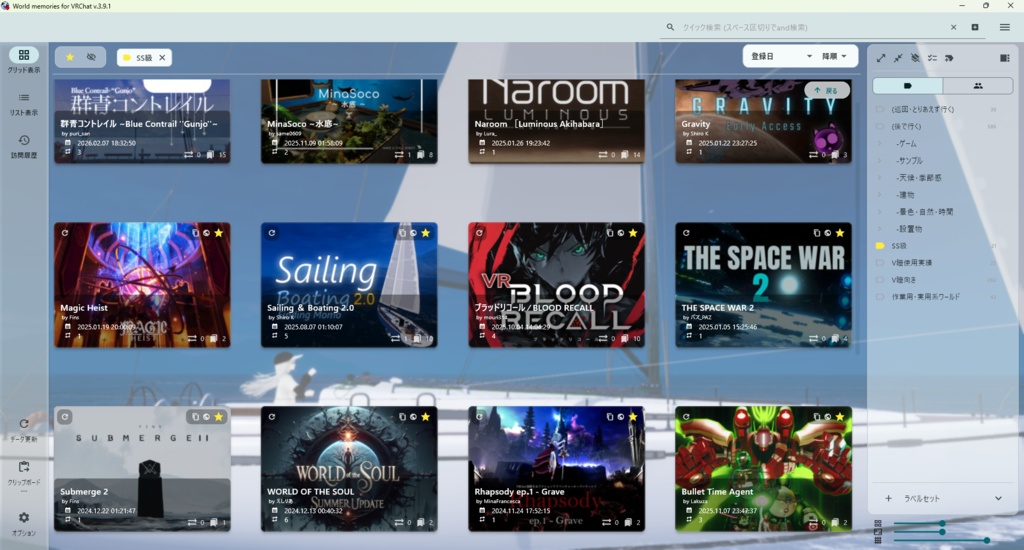Toggle the favorites star filter

coord(70,57)
